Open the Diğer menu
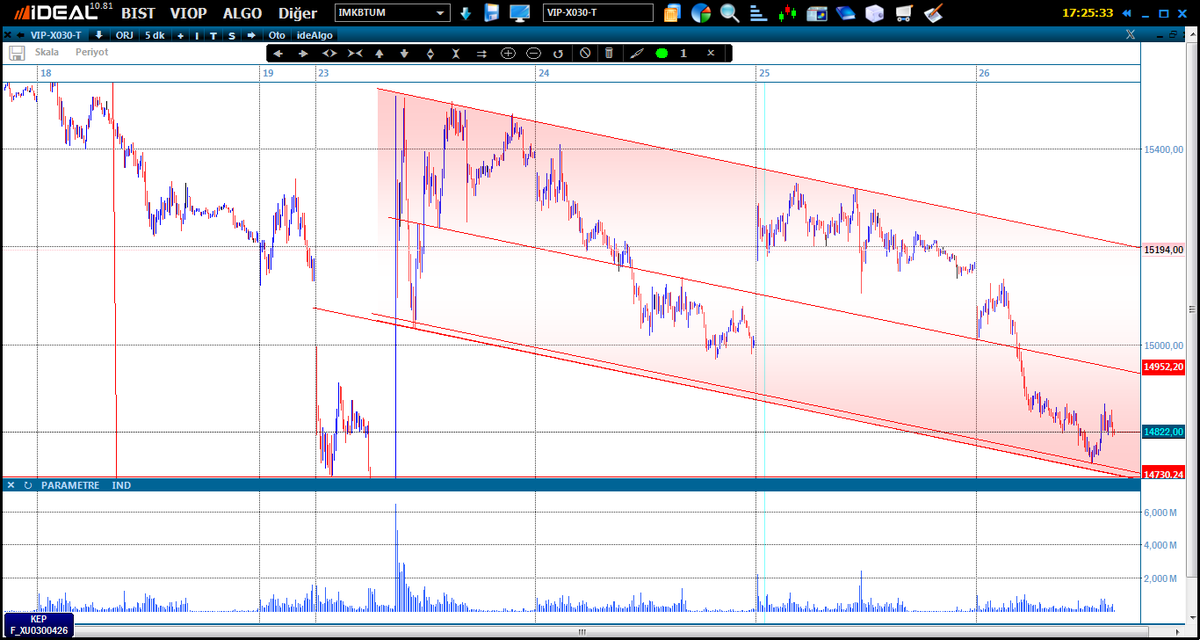This screenshot has width=1200, height=640. [x=299, y=13]
